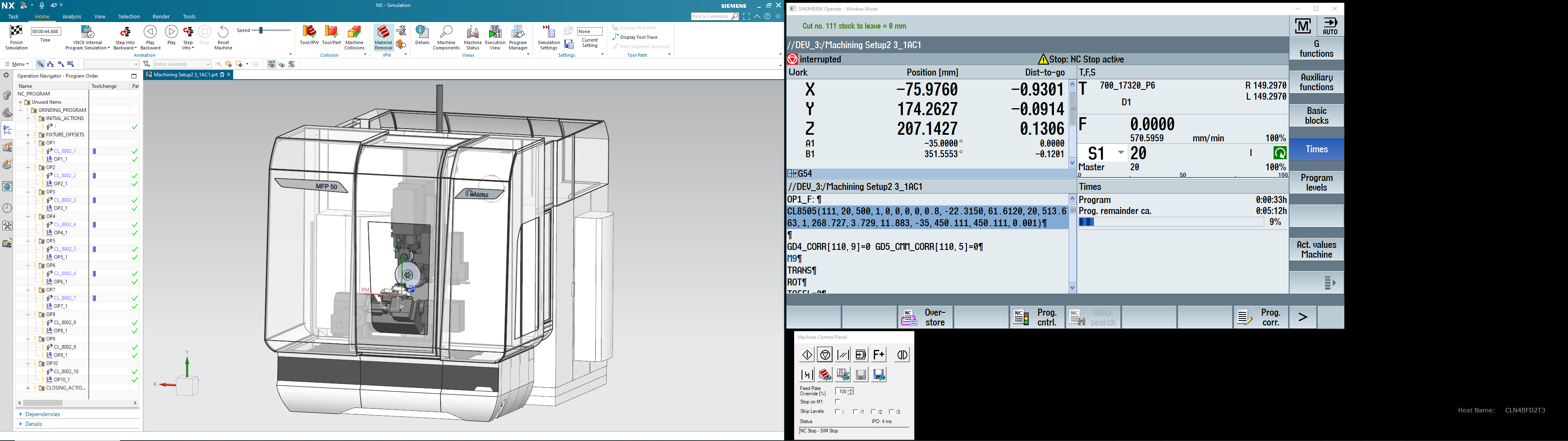Screen dimensions: 1568x441
Task: Click NC Start button in Machine Control Panel
Action: 807,354
